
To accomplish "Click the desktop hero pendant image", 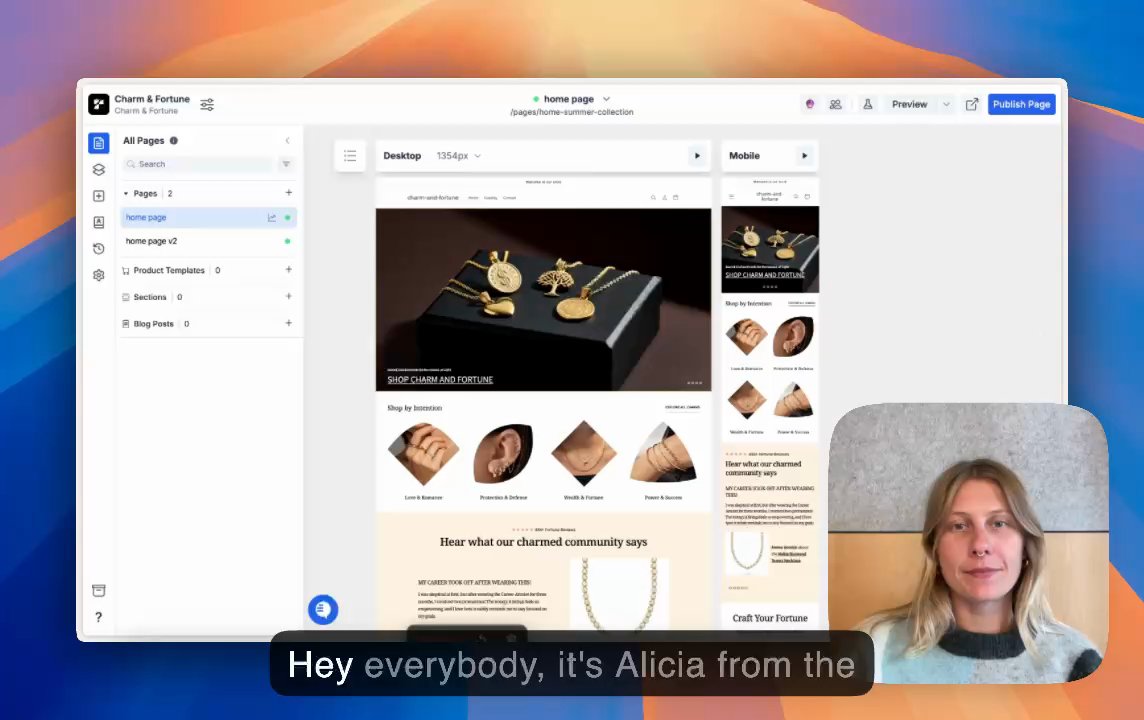I will 544,299.
